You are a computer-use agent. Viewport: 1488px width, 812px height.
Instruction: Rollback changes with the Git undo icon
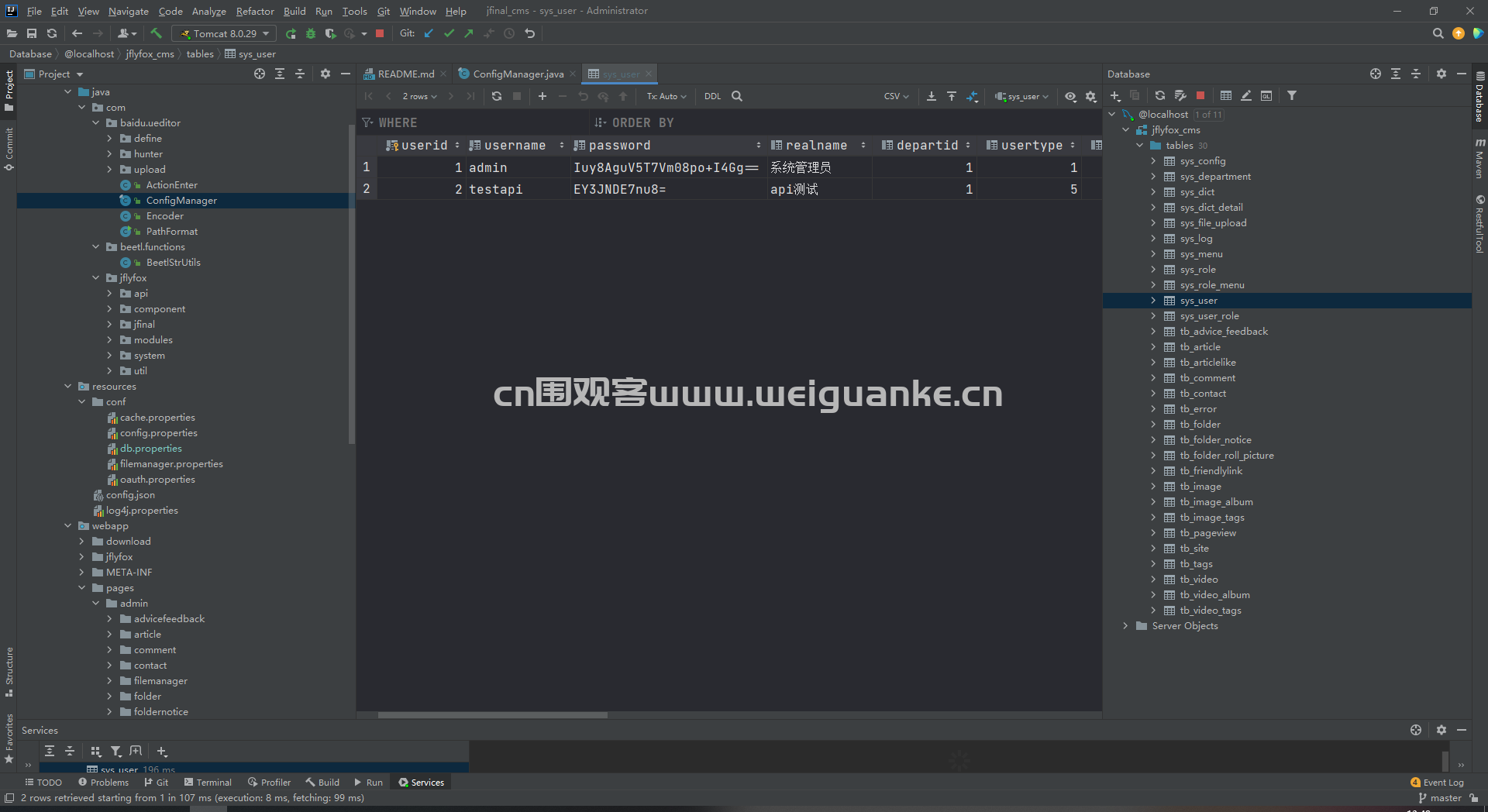(x=530, y=33)
